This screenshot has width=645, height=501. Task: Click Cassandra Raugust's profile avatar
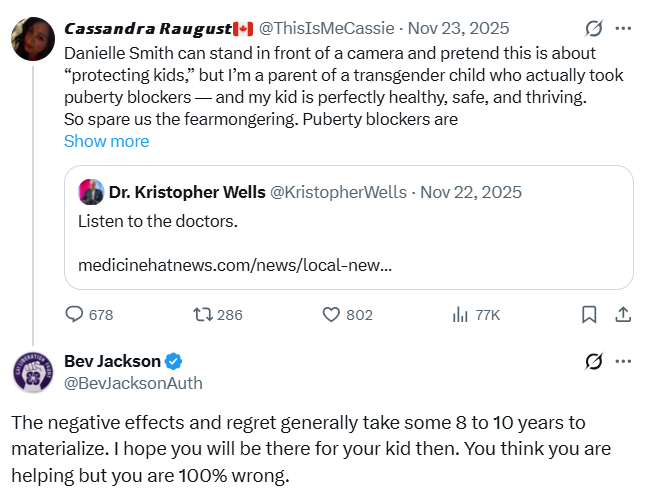point(32,39)
